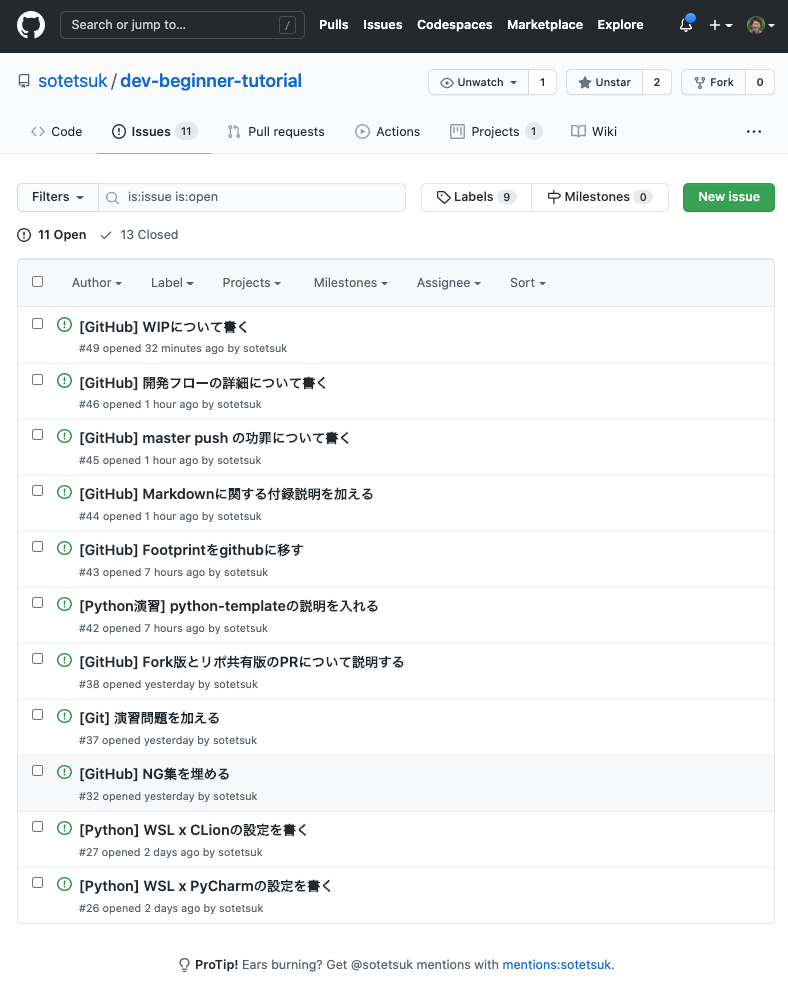Switch to the Actions tab
Screen dimensions: 788x990
pos(388,131)
